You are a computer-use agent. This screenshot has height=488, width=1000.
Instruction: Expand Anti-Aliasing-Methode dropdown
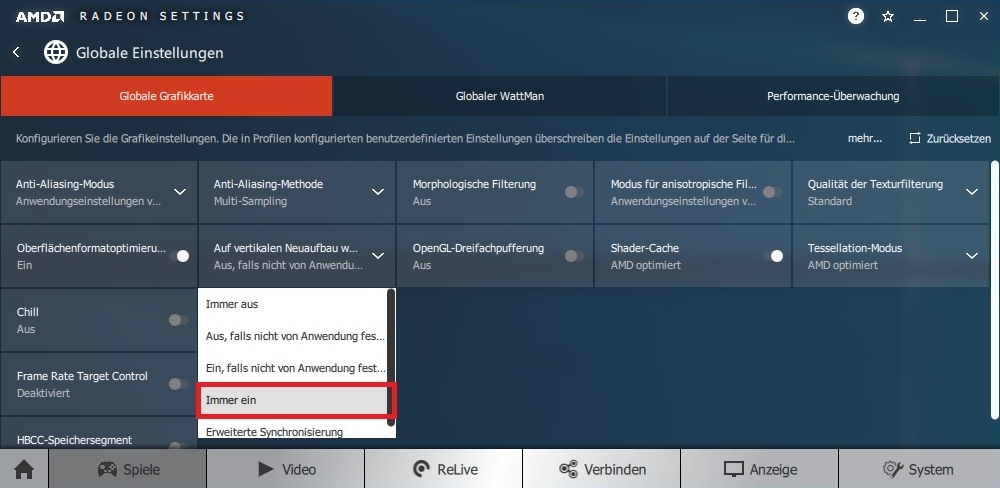(378, 192)
